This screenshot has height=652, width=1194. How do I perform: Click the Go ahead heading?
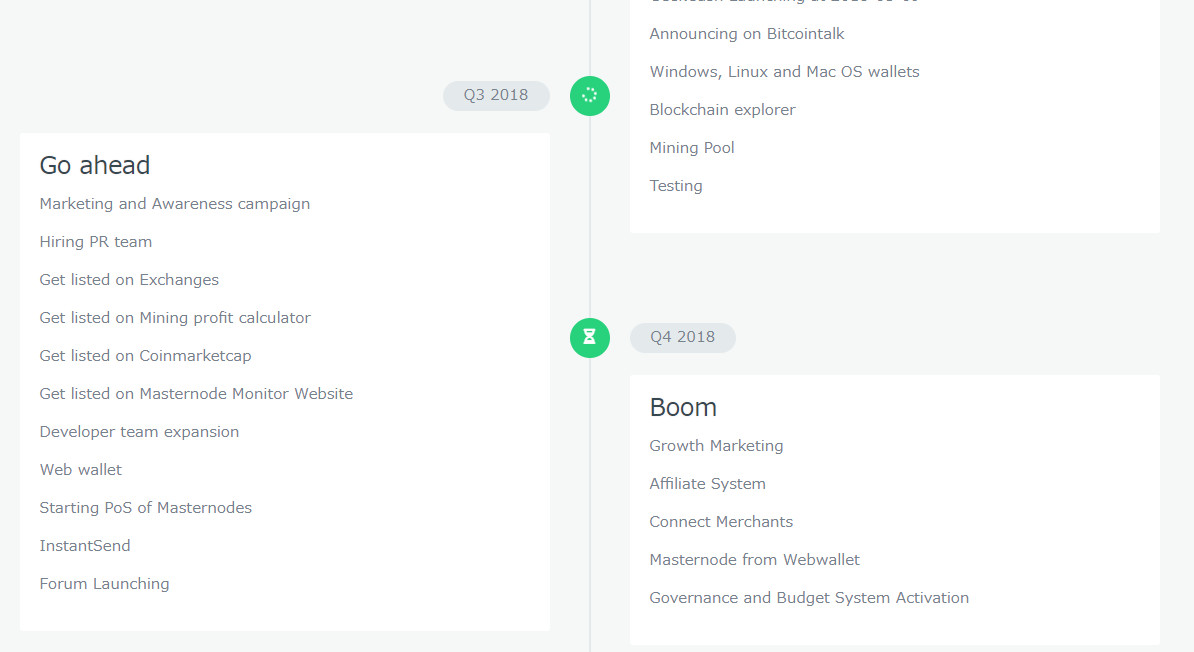click(95, 166)
